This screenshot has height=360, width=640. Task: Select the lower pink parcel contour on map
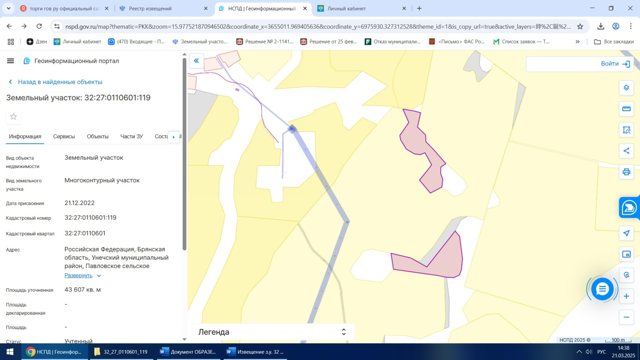(x=445, y=261)
